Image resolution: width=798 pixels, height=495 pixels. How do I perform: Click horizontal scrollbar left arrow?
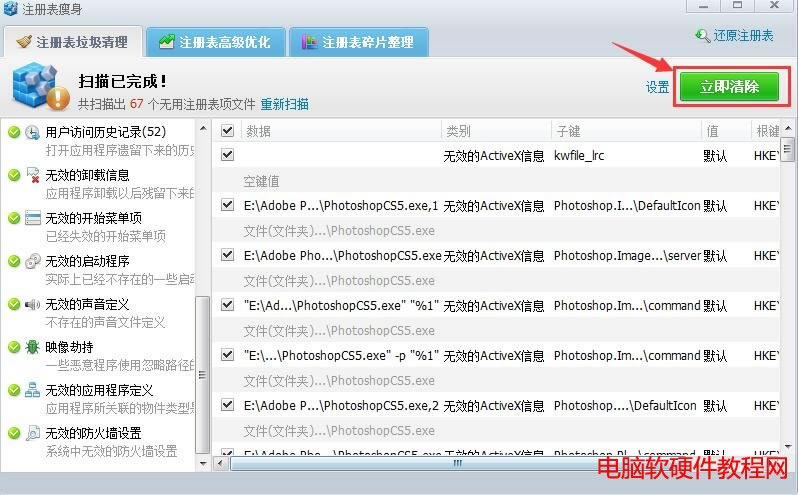(220, 463)
